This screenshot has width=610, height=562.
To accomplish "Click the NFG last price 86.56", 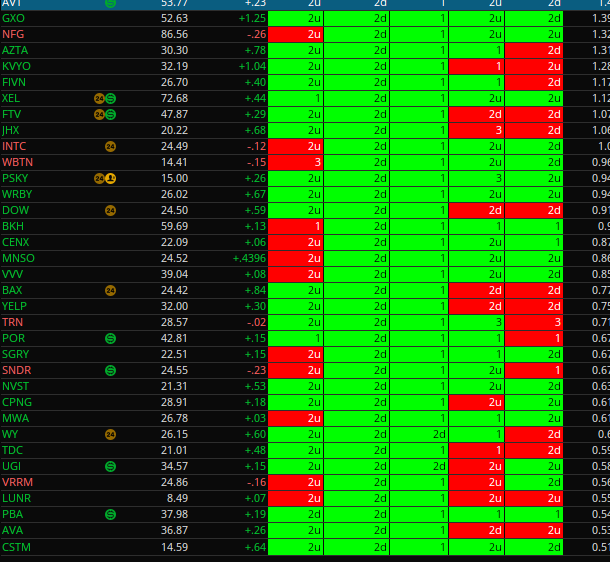I will (174, 34).
